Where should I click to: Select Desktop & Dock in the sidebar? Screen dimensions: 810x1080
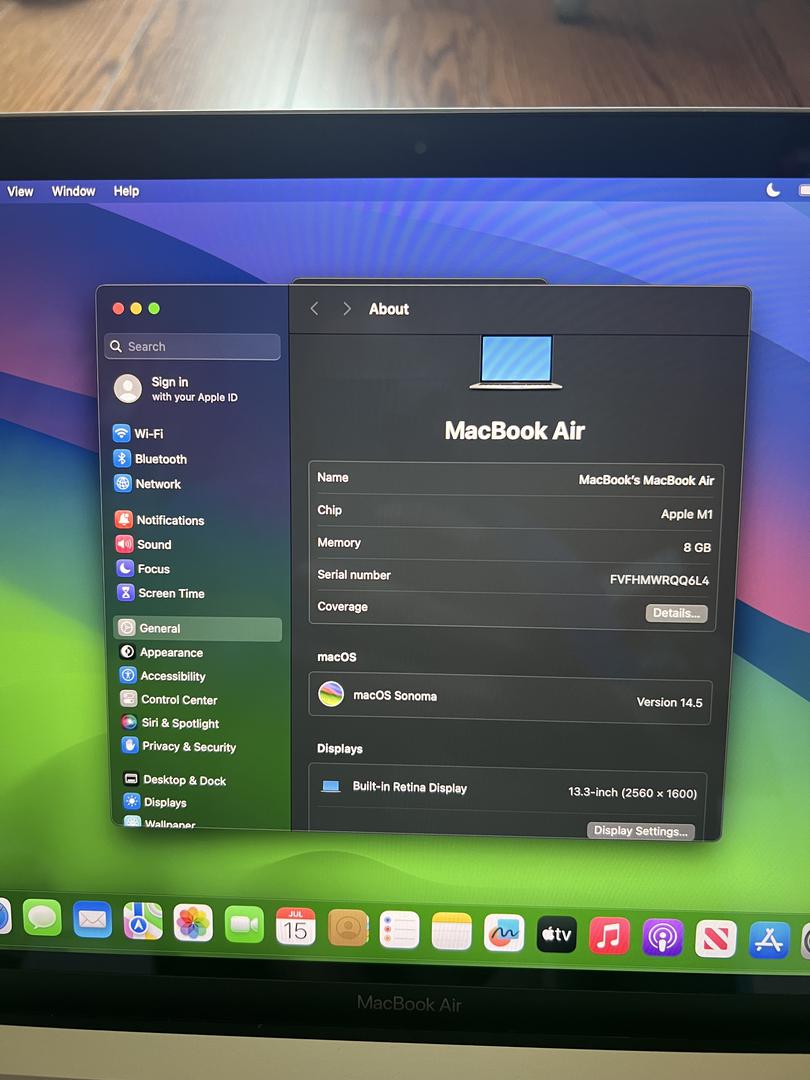pyautogui.click(x=175, y=780)
